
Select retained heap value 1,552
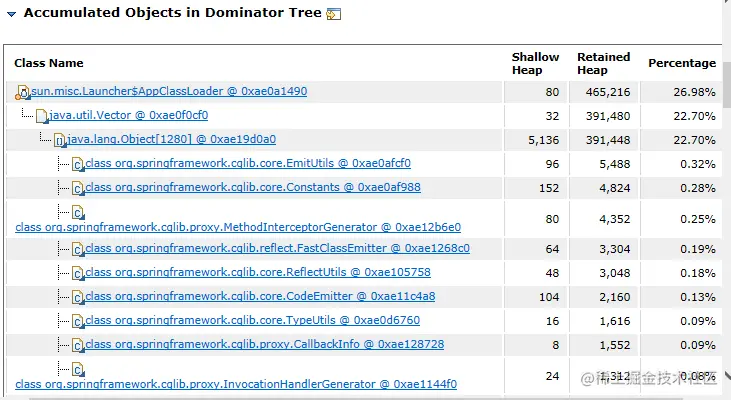pos(614,345)
